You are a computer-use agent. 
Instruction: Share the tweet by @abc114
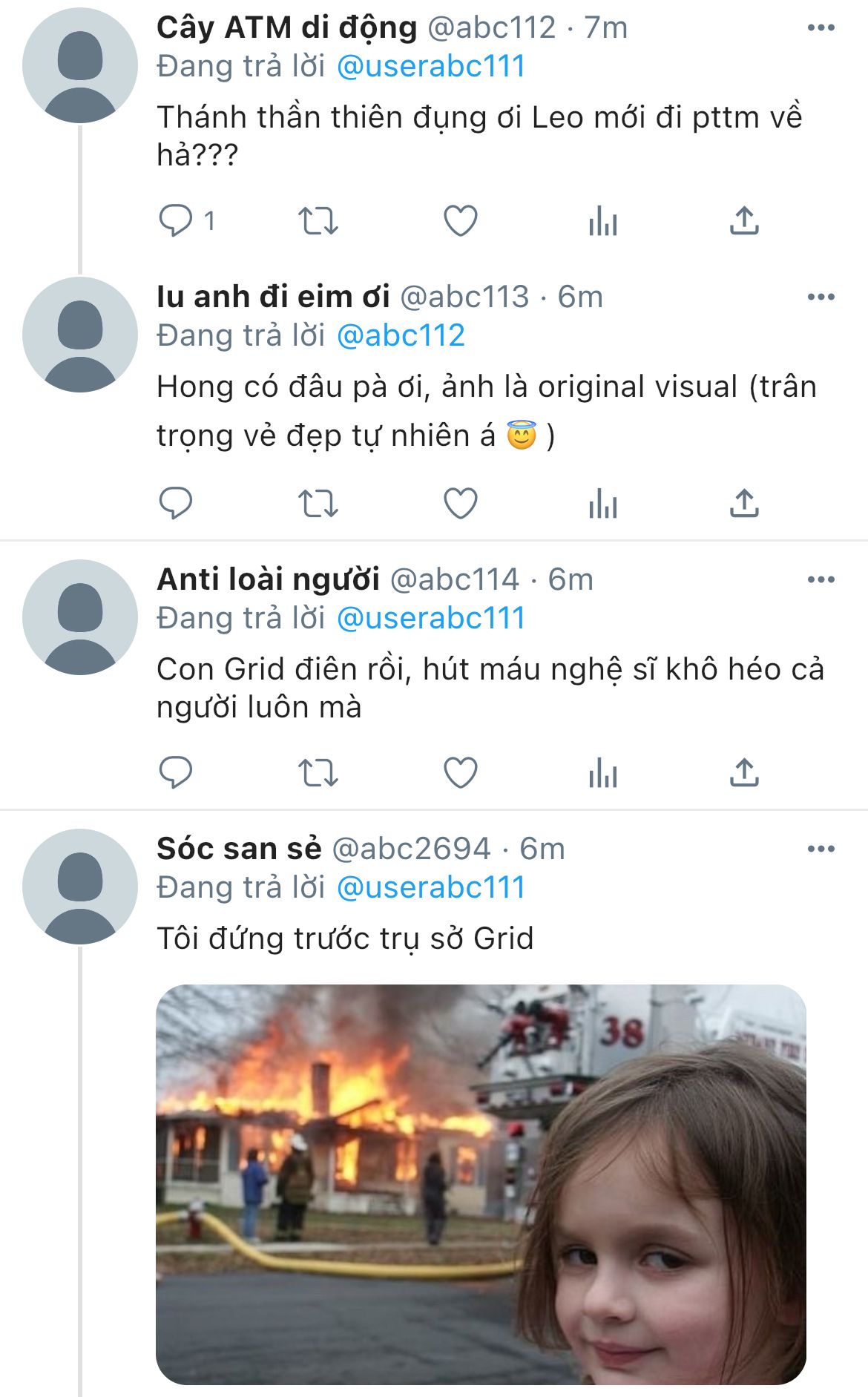coord(744,773)
